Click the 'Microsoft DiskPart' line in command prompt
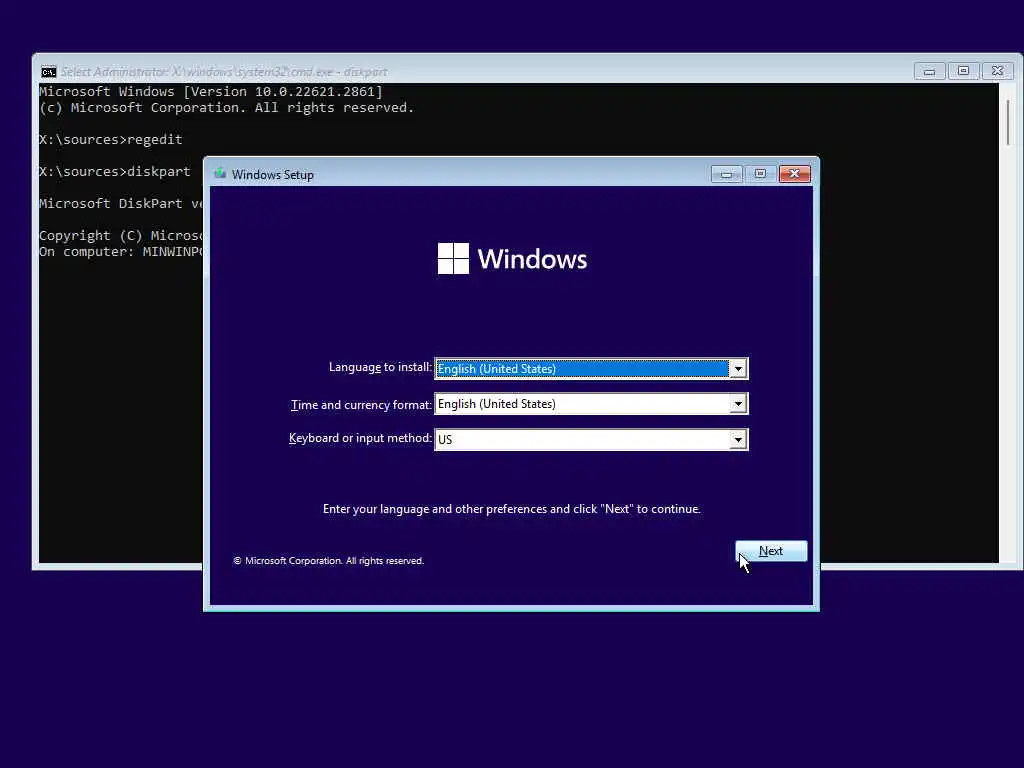The width and height of the screenshot is (1024, 768). click(x=121, y=204)
